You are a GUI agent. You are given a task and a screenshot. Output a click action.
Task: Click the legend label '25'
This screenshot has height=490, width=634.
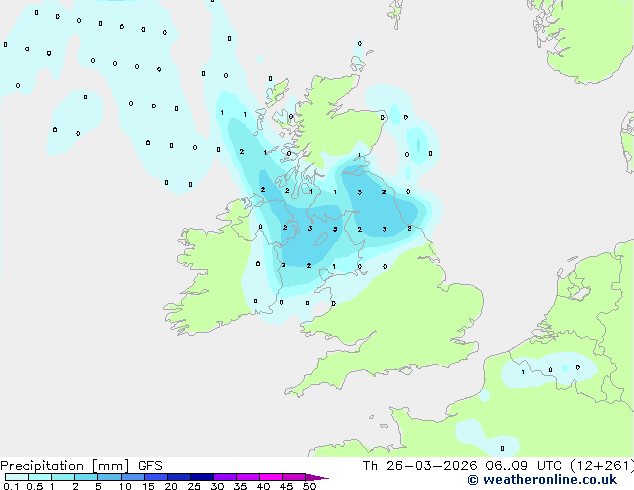(x=194, y=486)
